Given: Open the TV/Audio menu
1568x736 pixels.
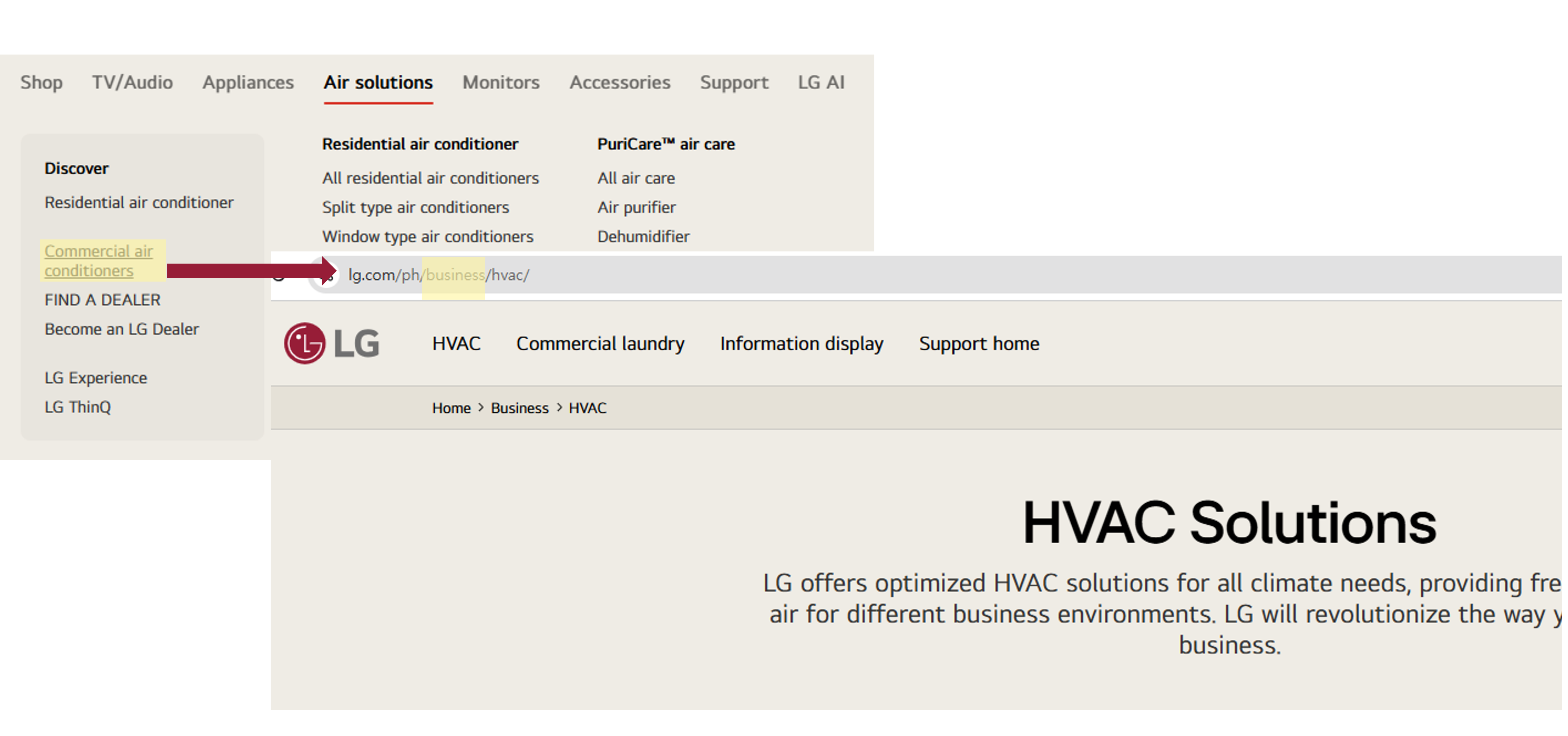Looking at the screenshot, I should (x=132, y=82).
